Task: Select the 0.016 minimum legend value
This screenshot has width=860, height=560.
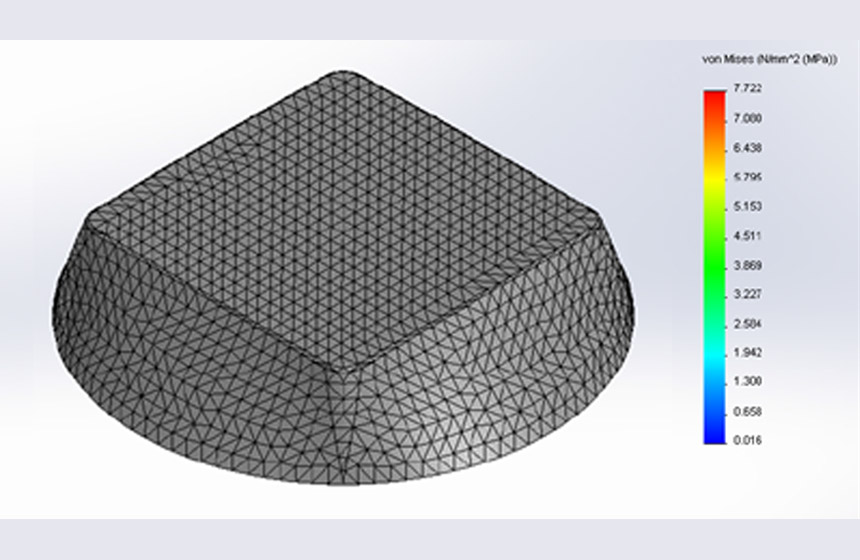Action: coord(748,440)
